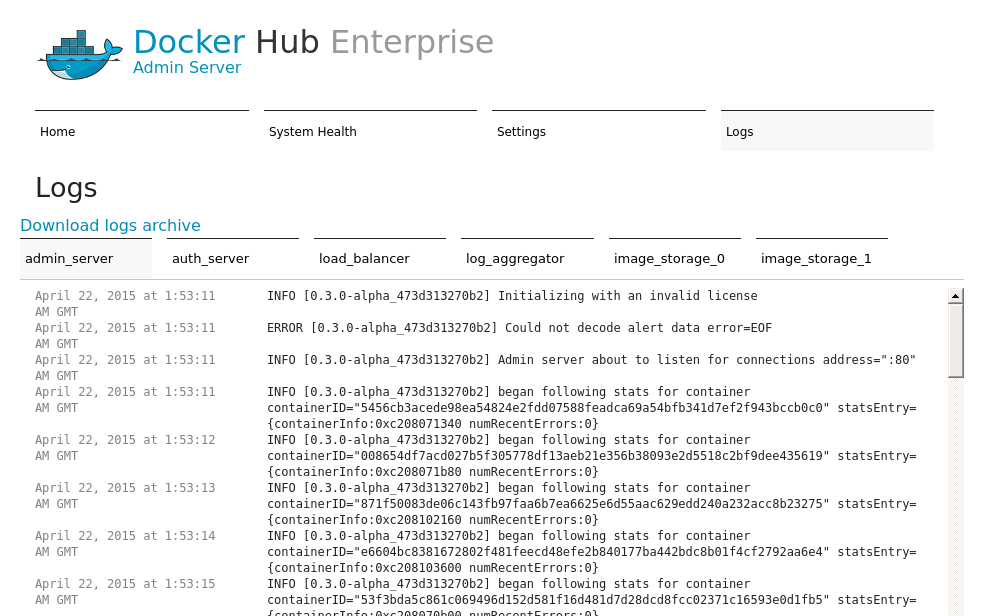984x616 pixels.
Task: Select the Logs navigation tab
Action: tap(827, 130)
